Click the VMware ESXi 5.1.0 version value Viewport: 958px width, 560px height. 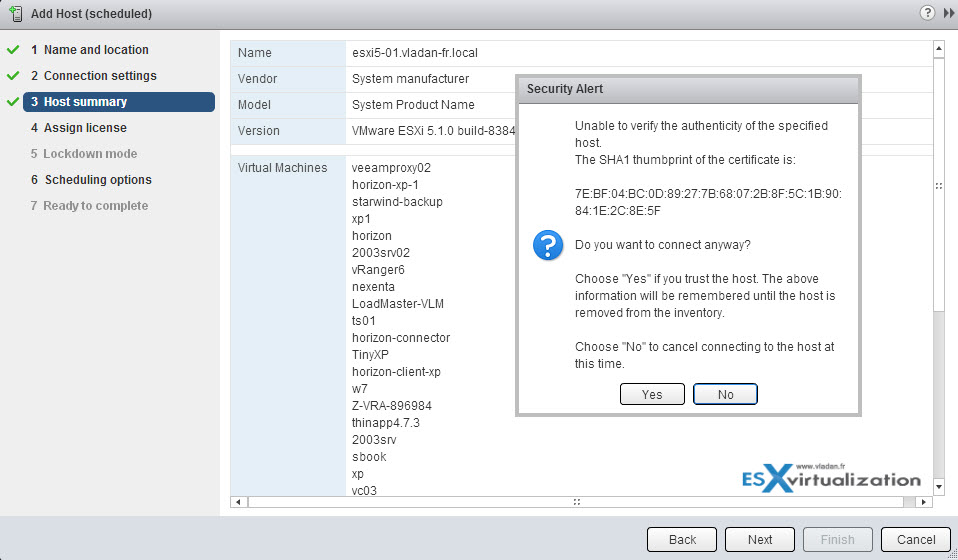click(x=433, y=131)
